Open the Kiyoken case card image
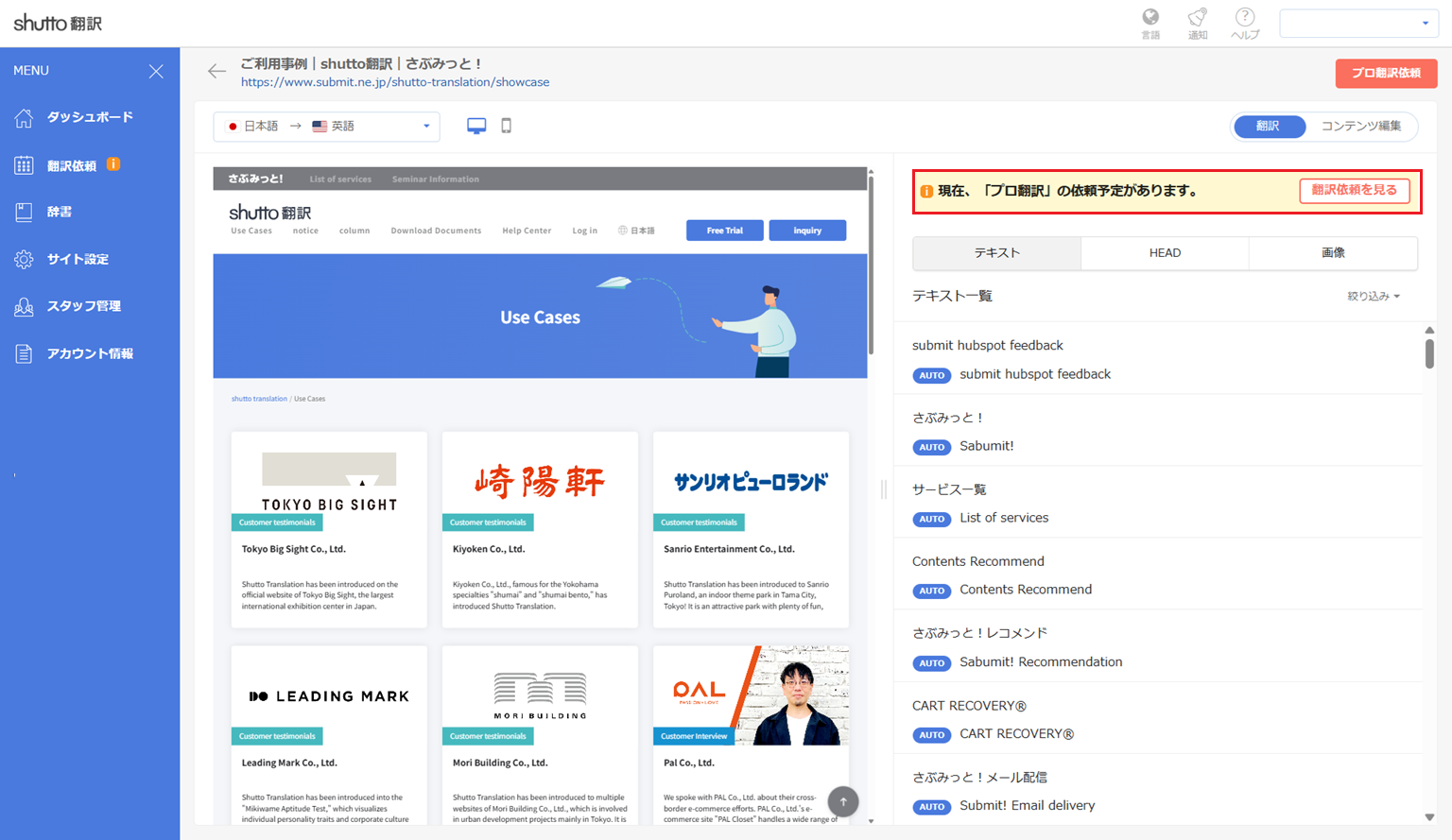The width and height of the screenshot is (1452, 840). 540,482
